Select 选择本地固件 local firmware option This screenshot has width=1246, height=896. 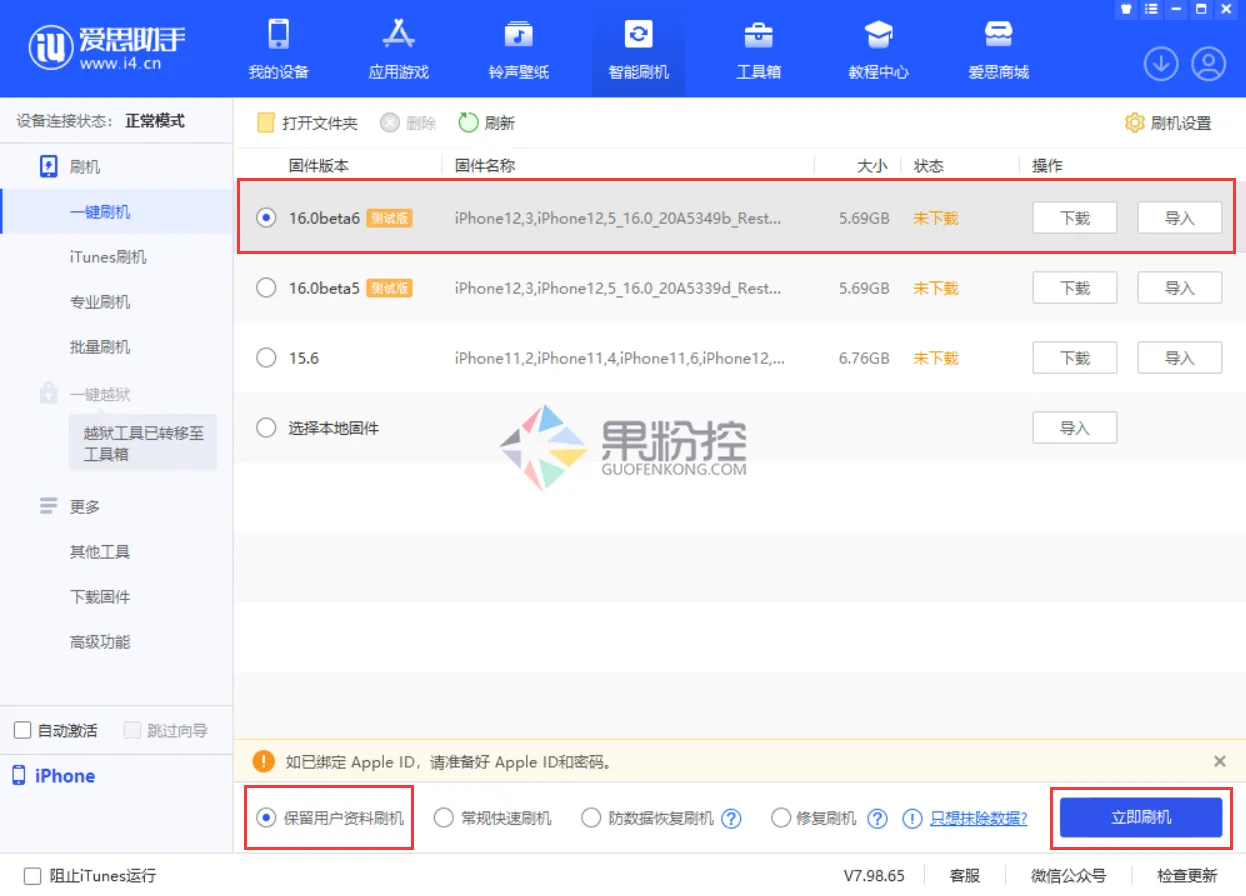[266, 427]
